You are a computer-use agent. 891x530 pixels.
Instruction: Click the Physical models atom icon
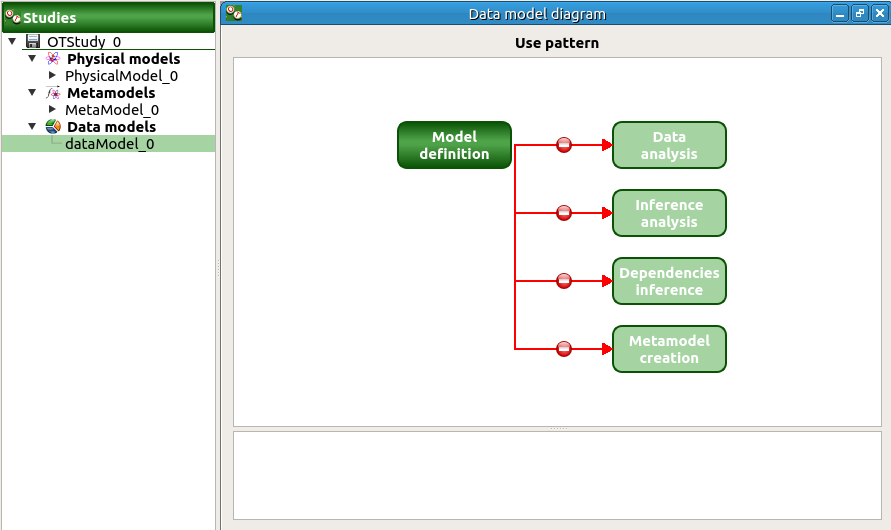tap(53, 59)
